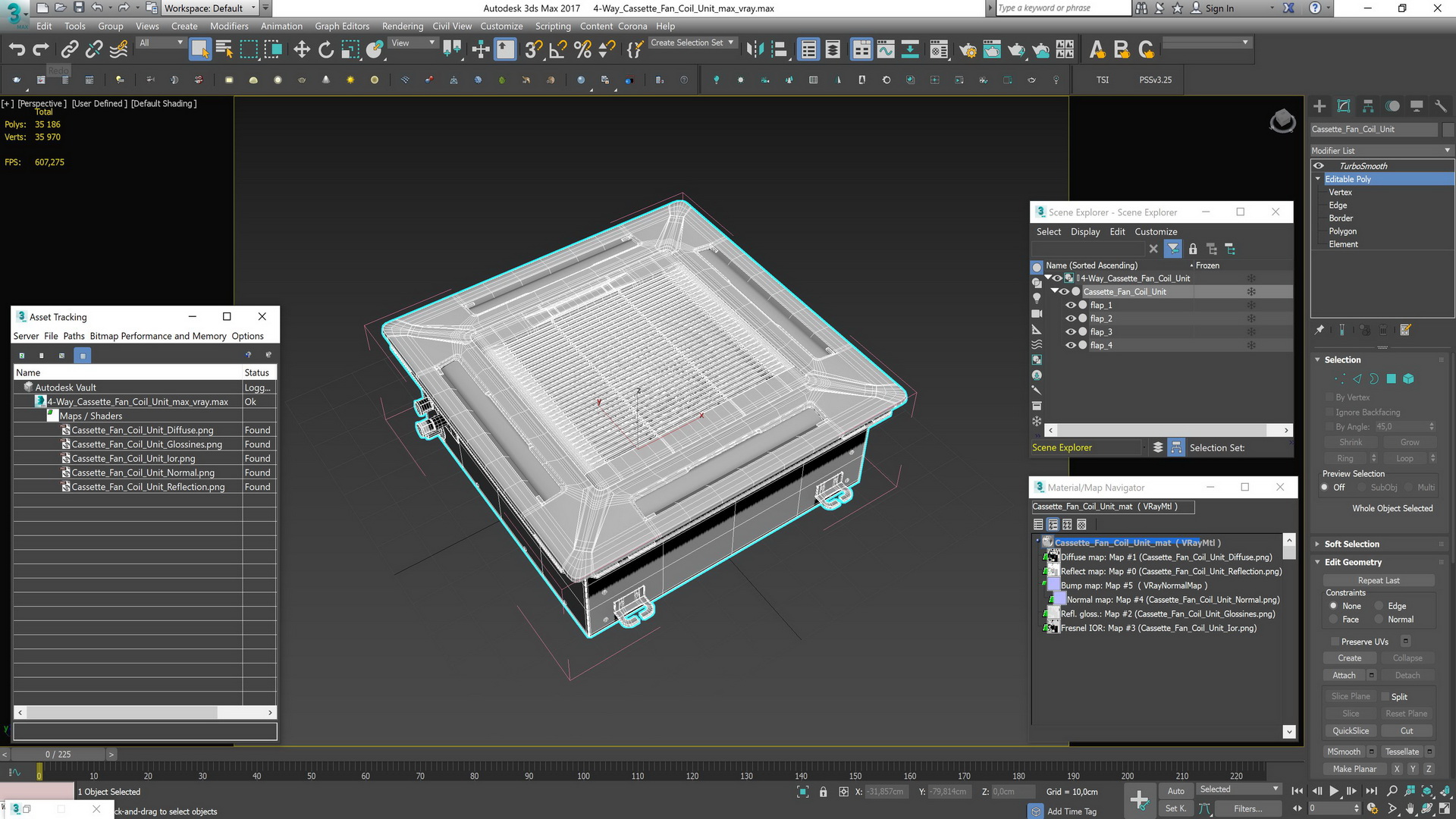
Task: Select the Edge constraint radio button
Action: pos(1379,606)
